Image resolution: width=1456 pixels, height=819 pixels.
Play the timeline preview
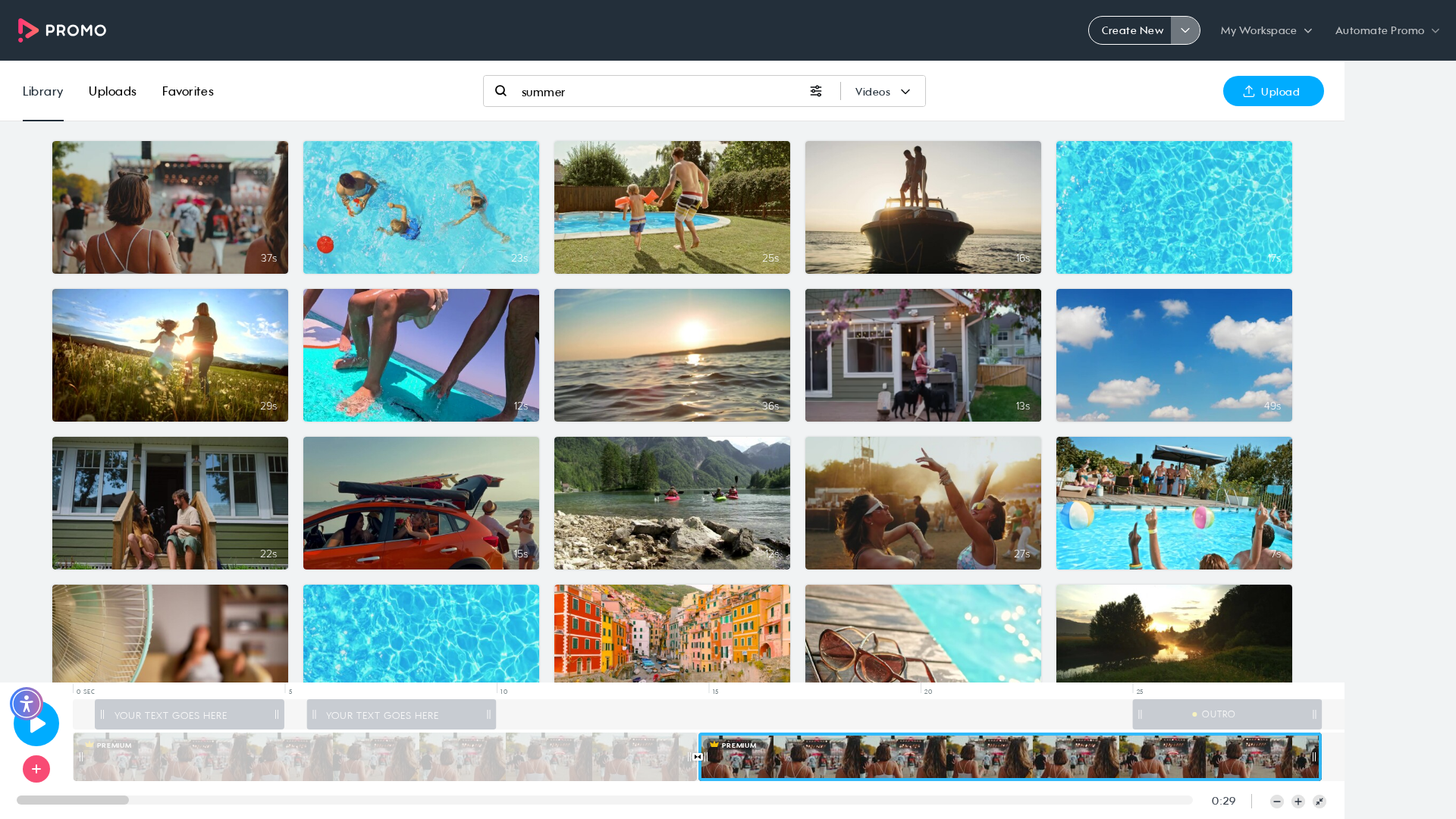[x=36, y=723]
